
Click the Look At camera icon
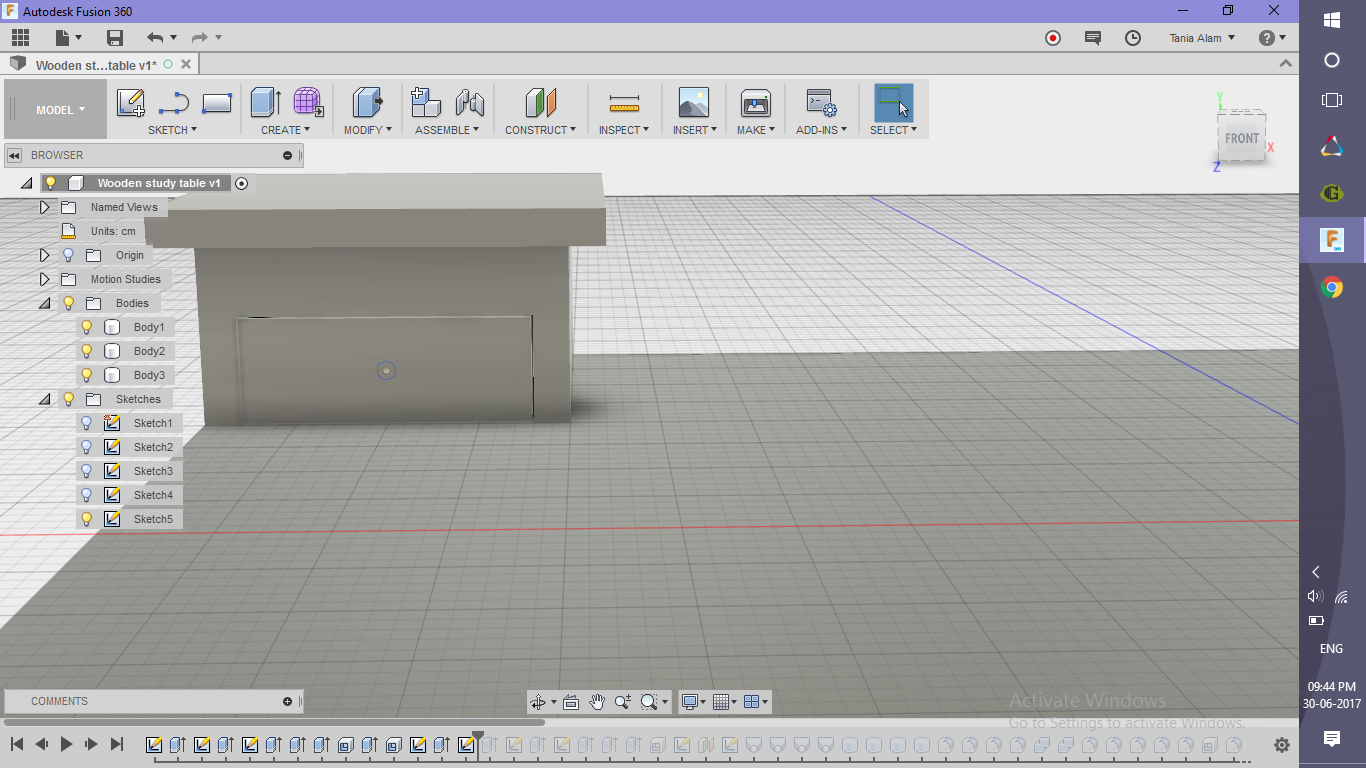coord(571,702)
